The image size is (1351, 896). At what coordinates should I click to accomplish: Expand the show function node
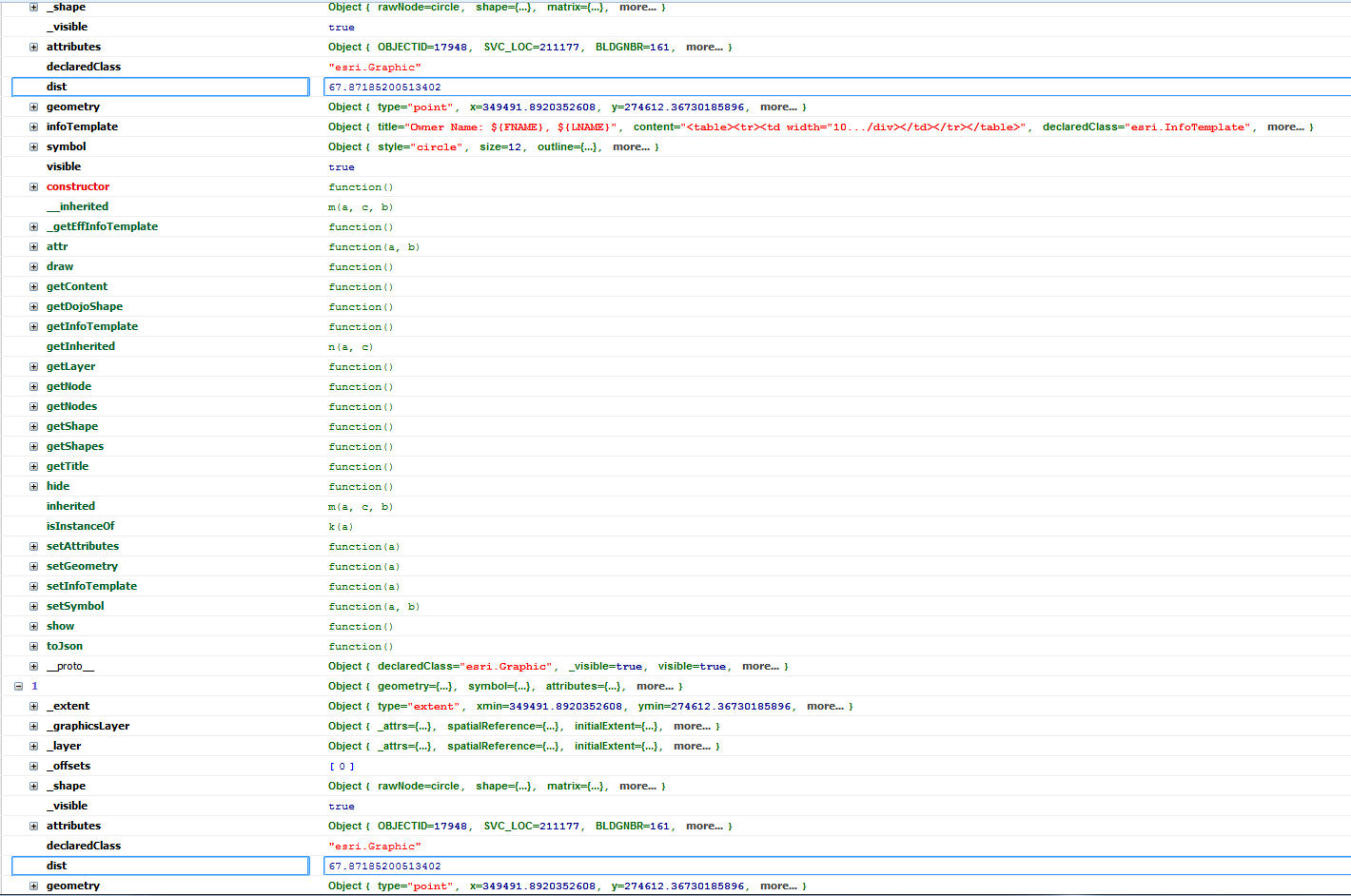pos(33,626)
